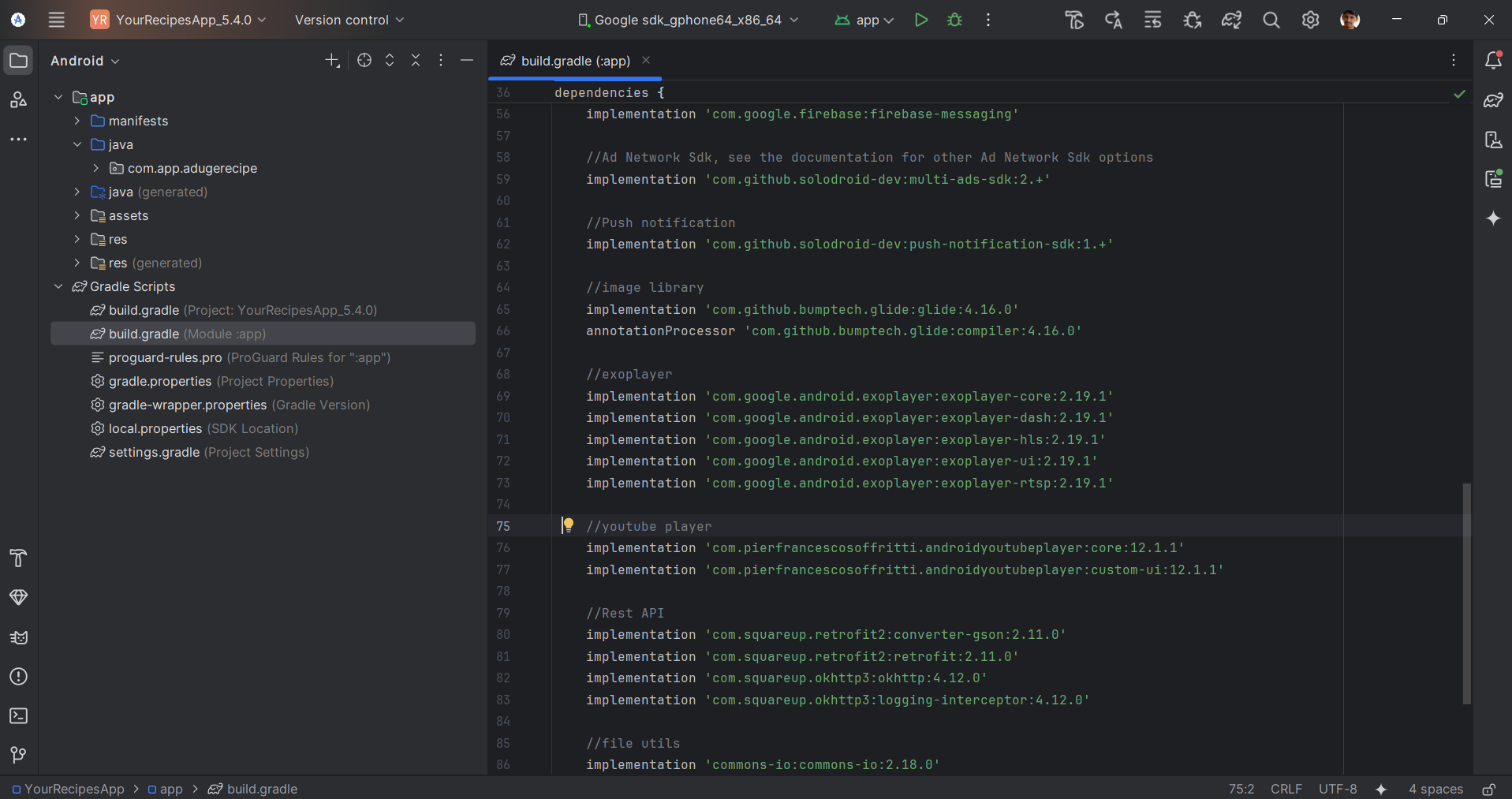Open the App Quality Insights gem icon

click(x=18, y=598)
